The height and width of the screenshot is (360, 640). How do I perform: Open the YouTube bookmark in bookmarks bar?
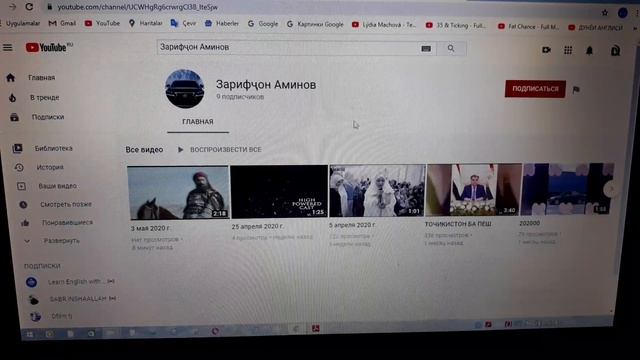[102, 23]
